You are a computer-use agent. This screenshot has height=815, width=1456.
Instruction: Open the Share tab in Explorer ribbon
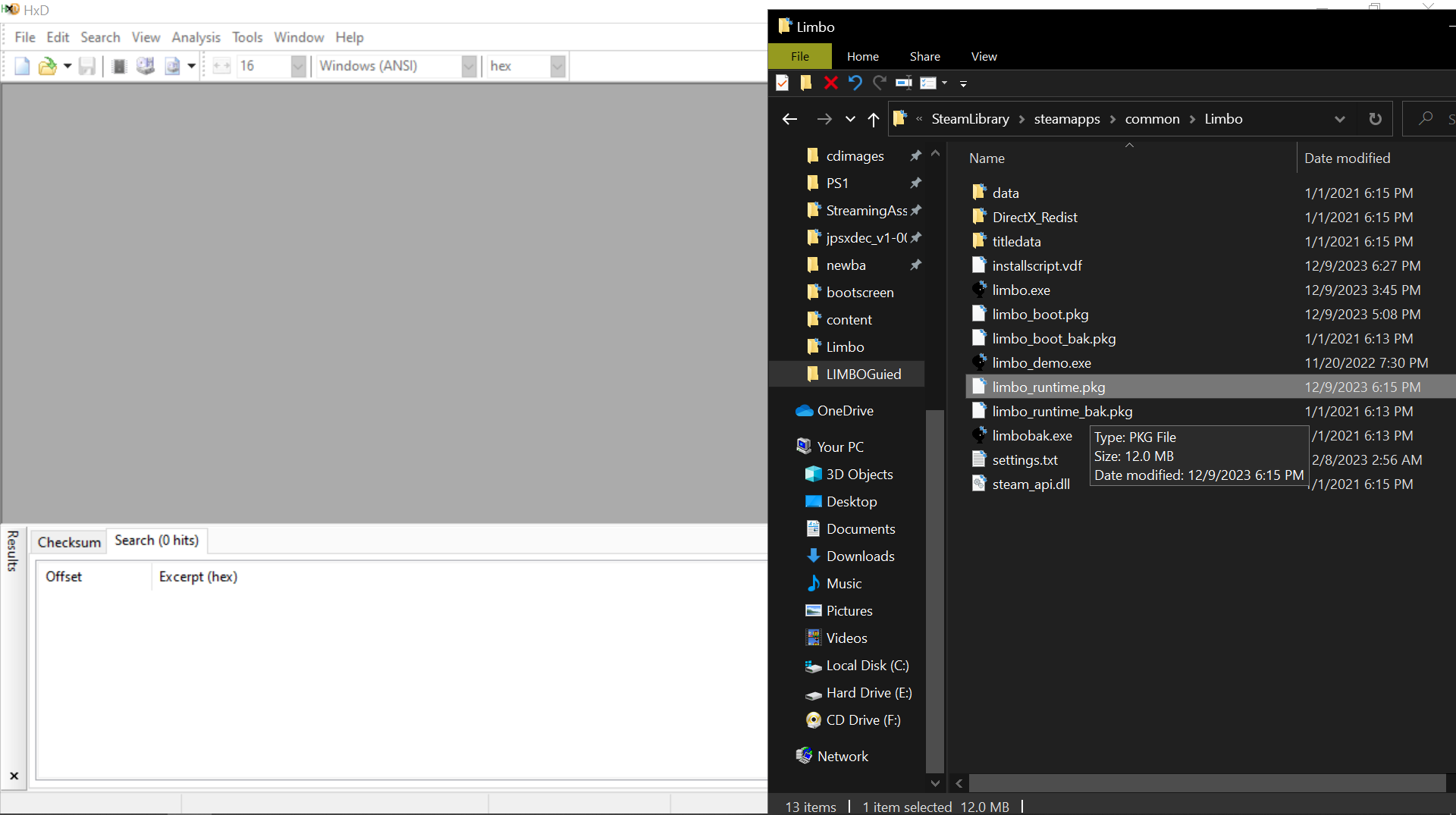tap(925, 56)
